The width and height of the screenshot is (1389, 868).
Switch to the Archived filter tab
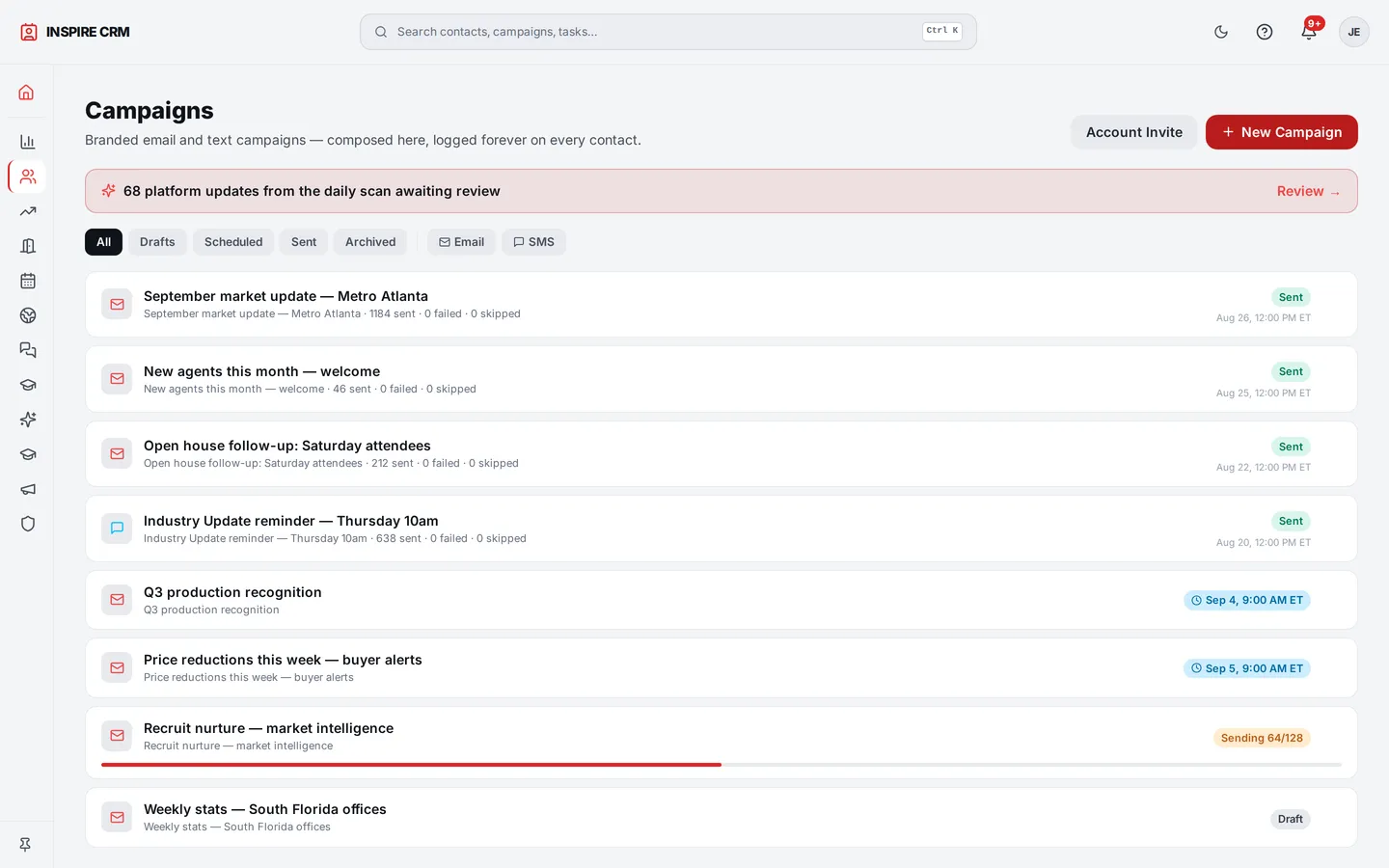(370, 242)
